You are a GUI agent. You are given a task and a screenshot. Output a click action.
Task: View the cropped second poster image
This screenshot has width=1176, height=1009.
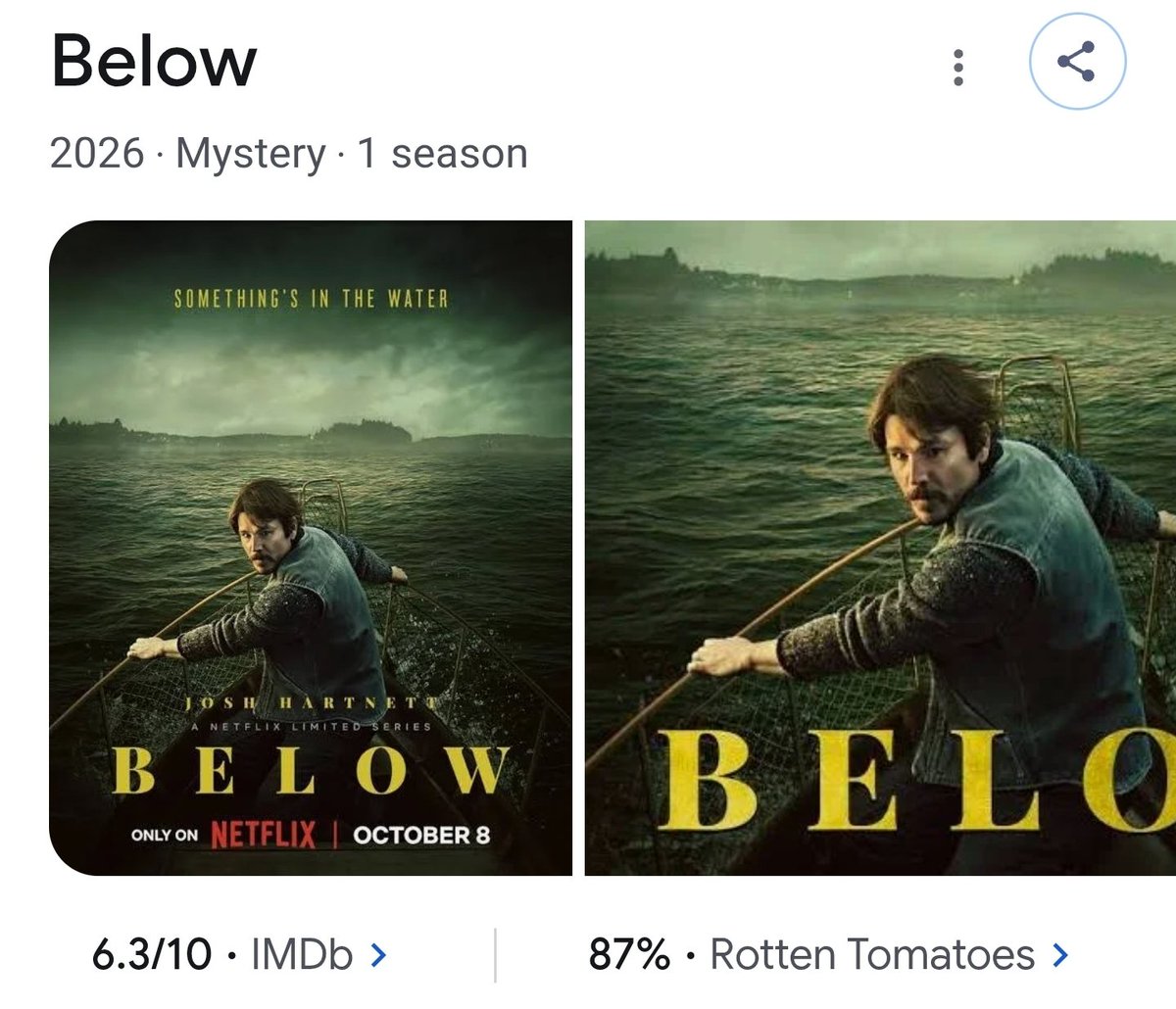click(880, 548)
